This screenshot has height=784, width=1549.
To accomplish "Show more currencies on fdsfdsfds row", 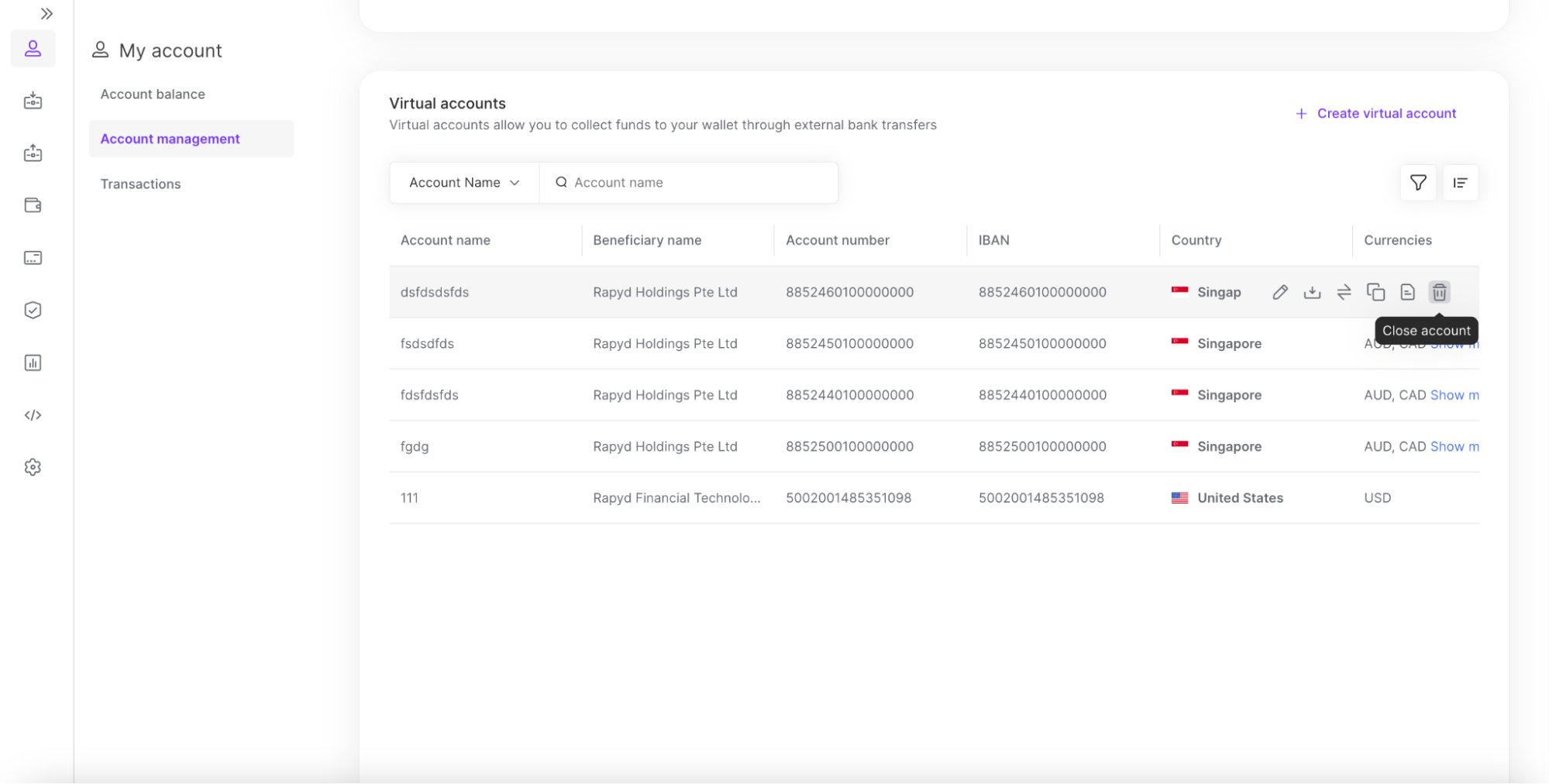I will coord(1454,395).
